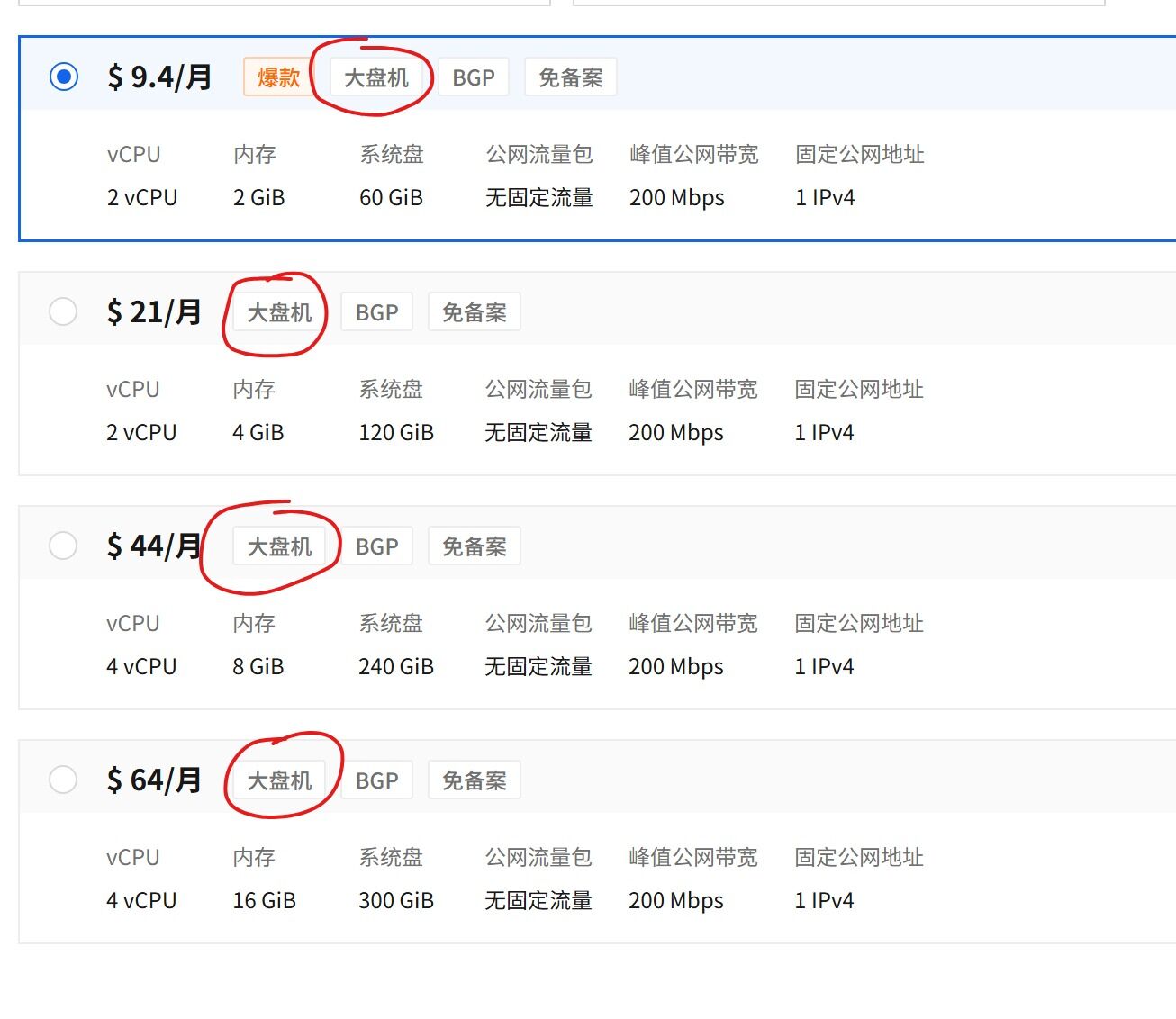
Task: Click the $44/月 price text
Action: 154,546
